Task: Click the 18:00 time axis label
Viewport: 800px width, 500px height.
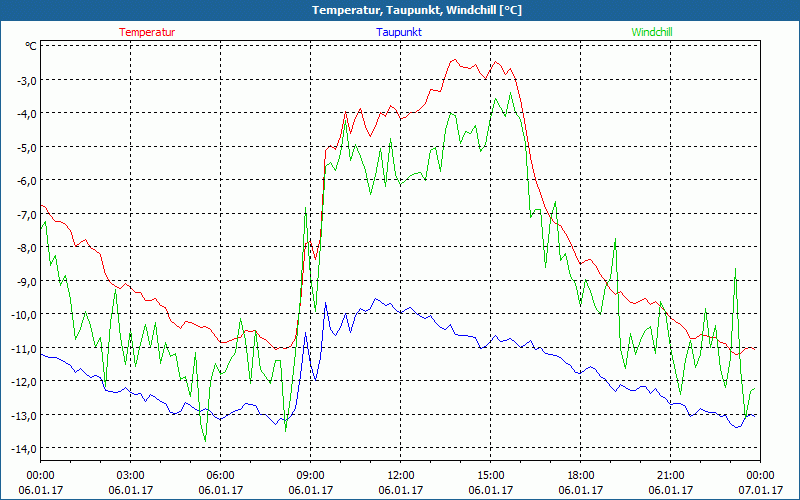Action: click(x=581, y=476)
